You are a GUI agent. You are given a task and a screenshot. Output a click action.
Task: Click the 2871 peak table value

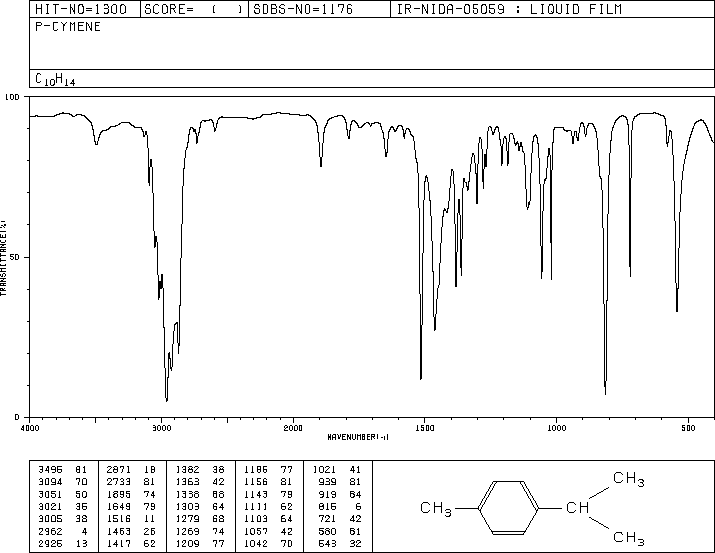pyautogui.click(x=119, y=469)
